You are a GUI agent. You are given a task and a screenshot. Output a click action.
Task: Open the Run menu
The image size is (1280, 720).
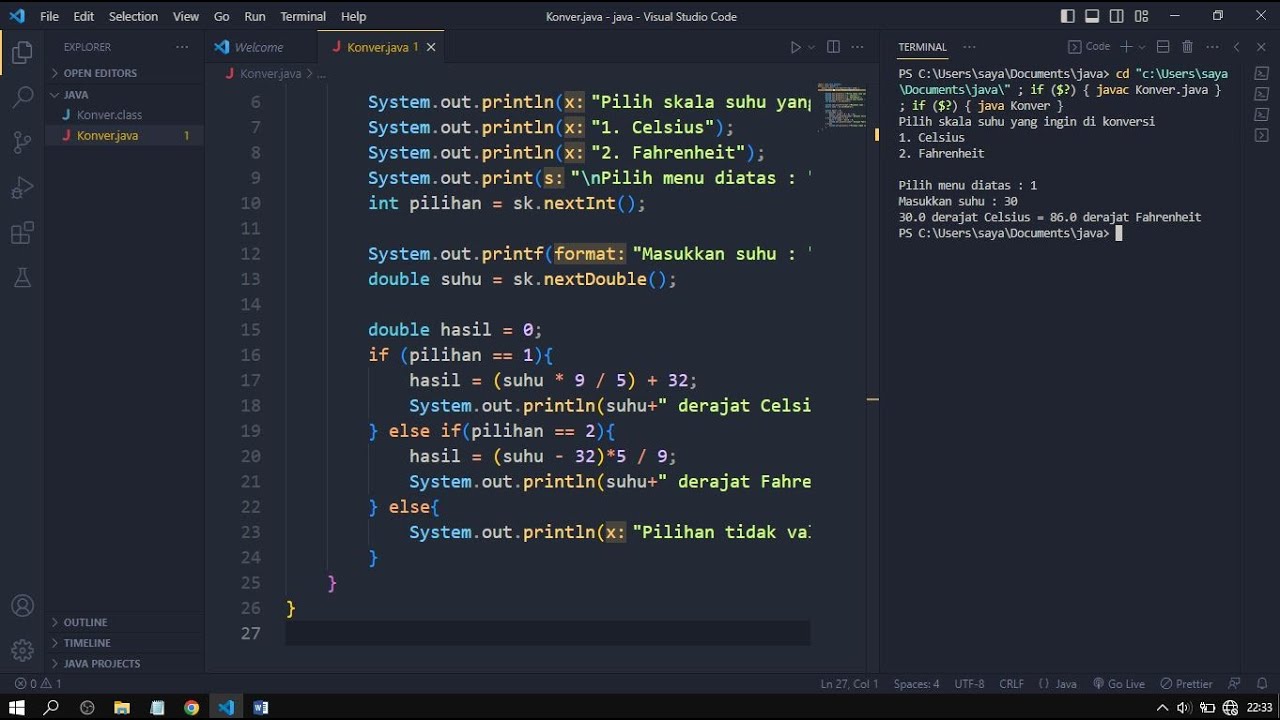click(255, 16)
